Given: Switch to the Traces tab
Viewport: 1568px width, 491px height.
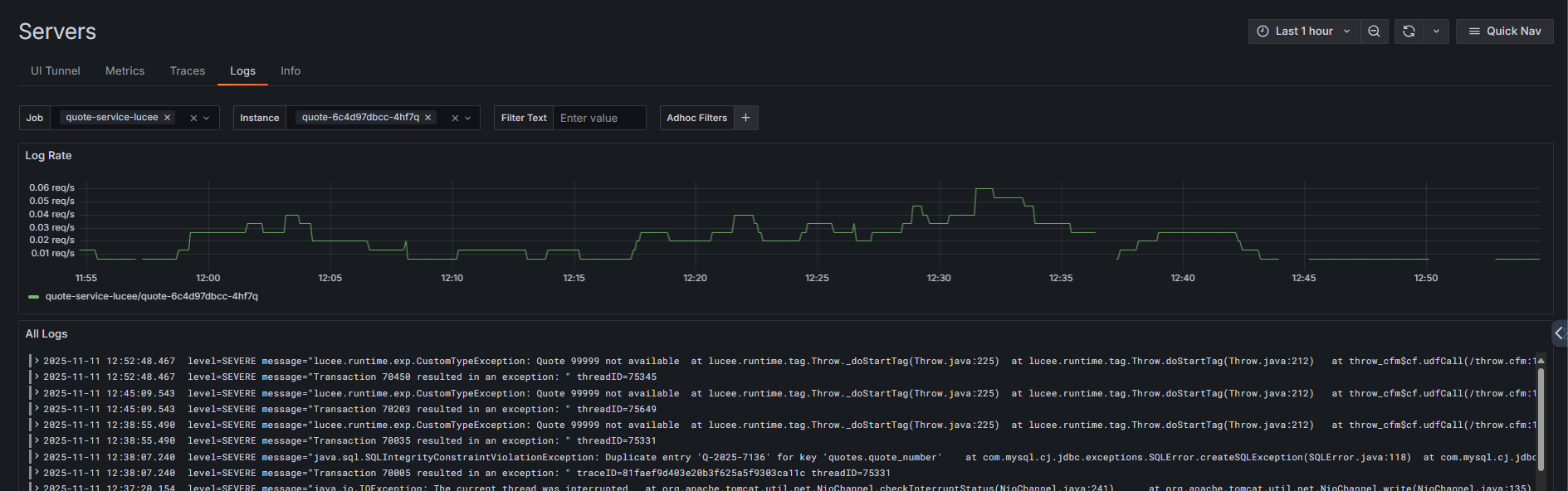Looking at the screenshot, I should 187,71.
